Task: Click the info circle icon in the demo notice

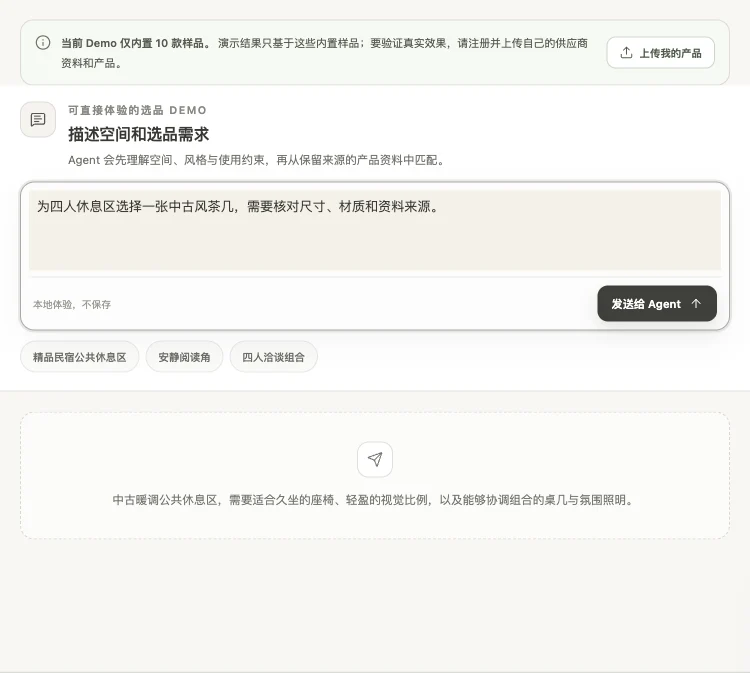Action: click(x=43, y=43)
